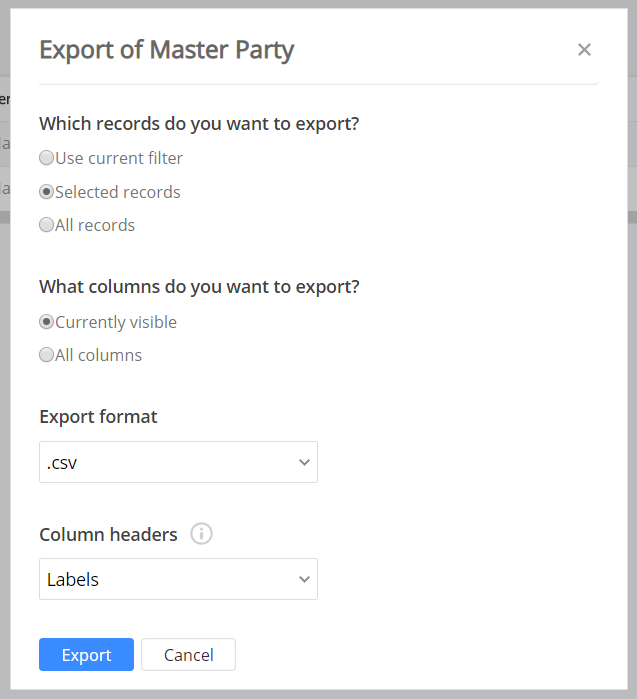Click the 'Which records do you want to export?' heading
The image size is (637, 699).
click(x=199, y=124)
